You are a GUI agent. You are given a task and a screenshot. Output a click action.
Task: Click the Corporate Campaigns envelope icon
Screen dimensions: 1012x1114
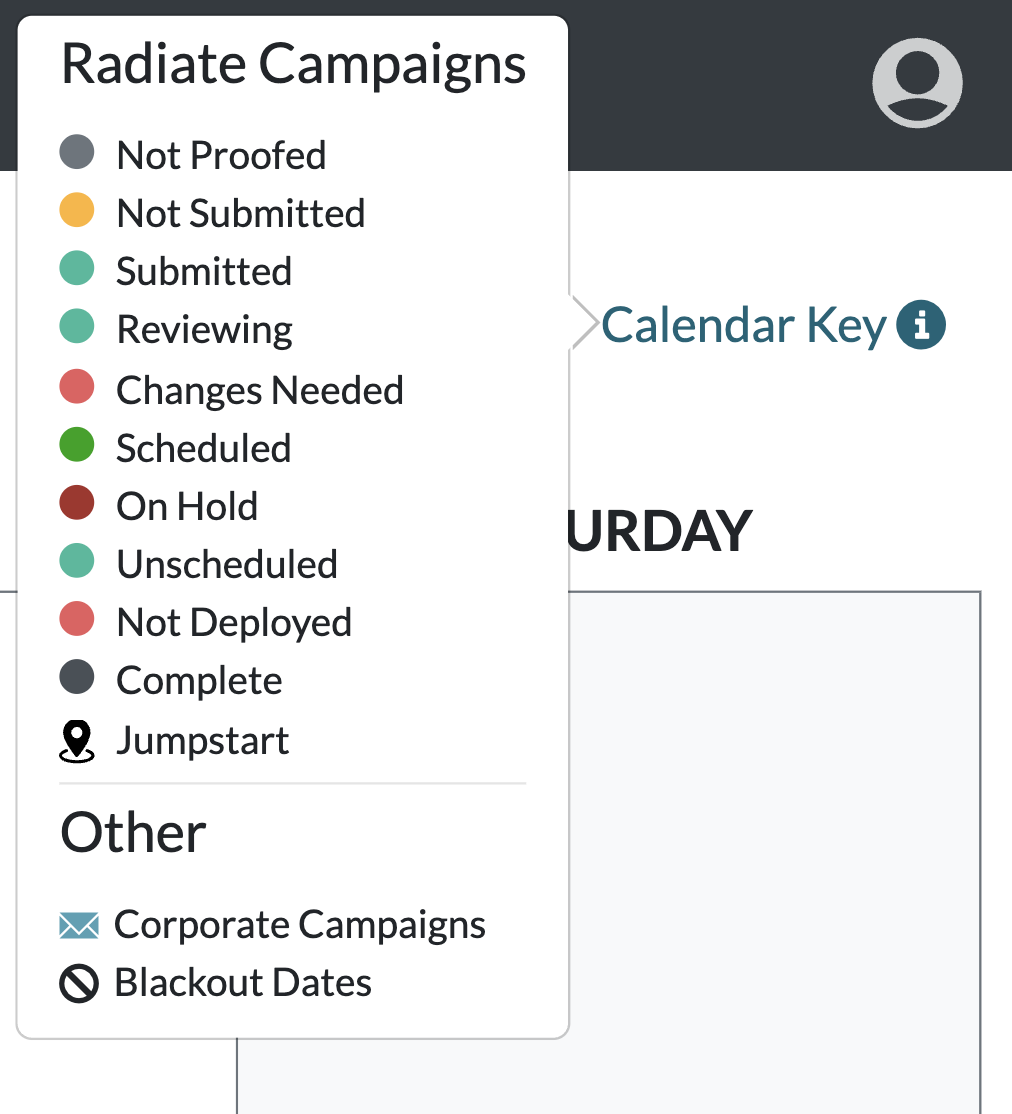[x=79, y=925]
